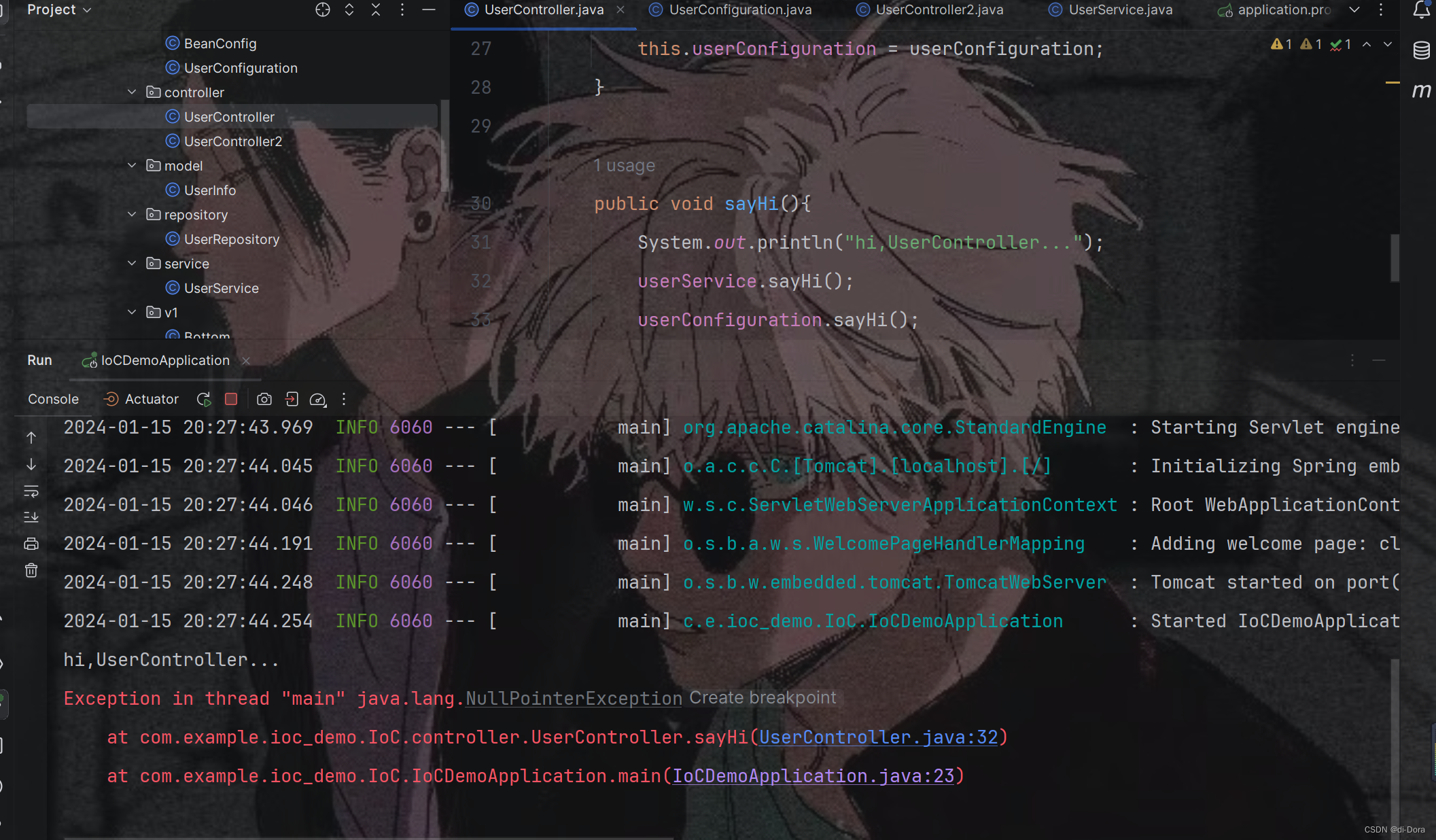Open Project panel options three-dot menu
This screenshot has height=840, width=1436.
tap(402, 10)
